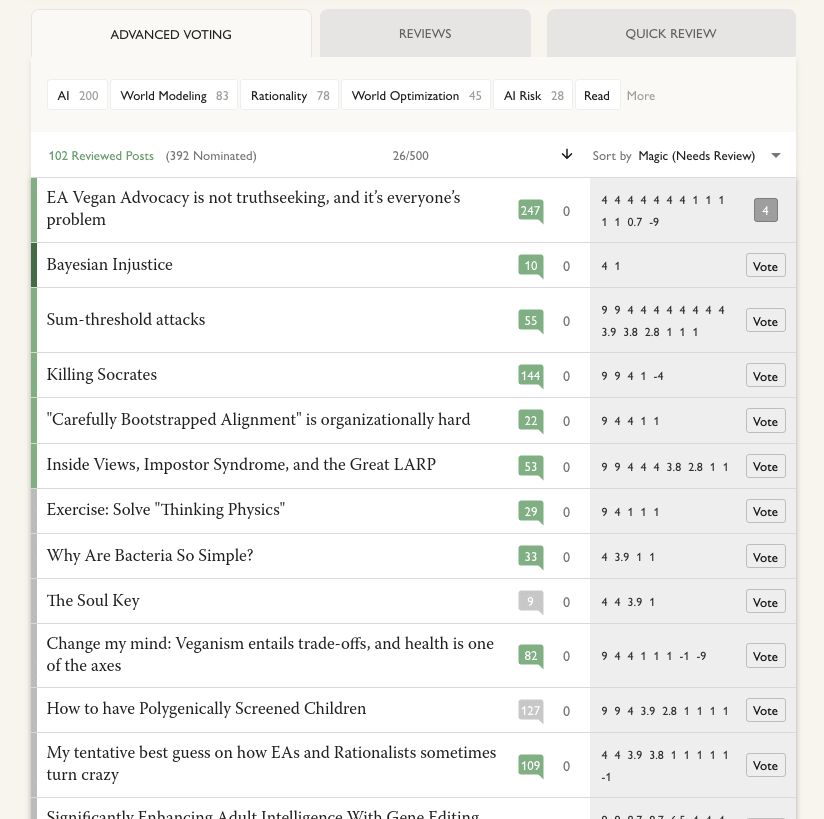
Task: Open the Bayesian Injustice post
Action: [x=109, y=264]
